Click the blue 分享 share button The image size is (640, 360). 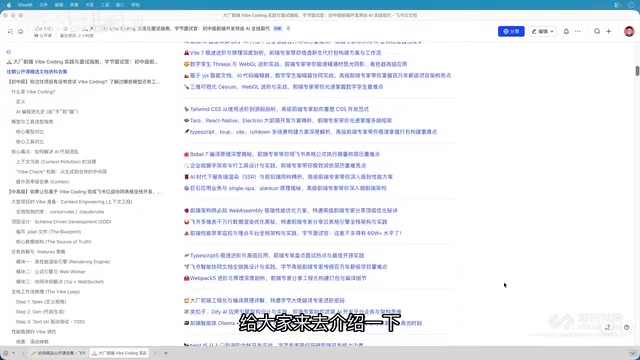coord(511,31)
